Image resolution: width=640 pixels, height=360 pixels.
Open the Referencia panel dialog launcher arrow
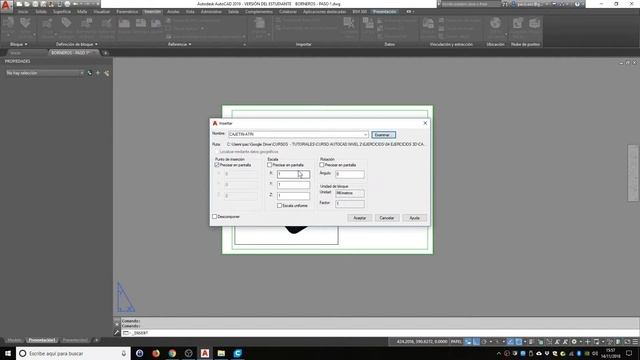point(244,44)
